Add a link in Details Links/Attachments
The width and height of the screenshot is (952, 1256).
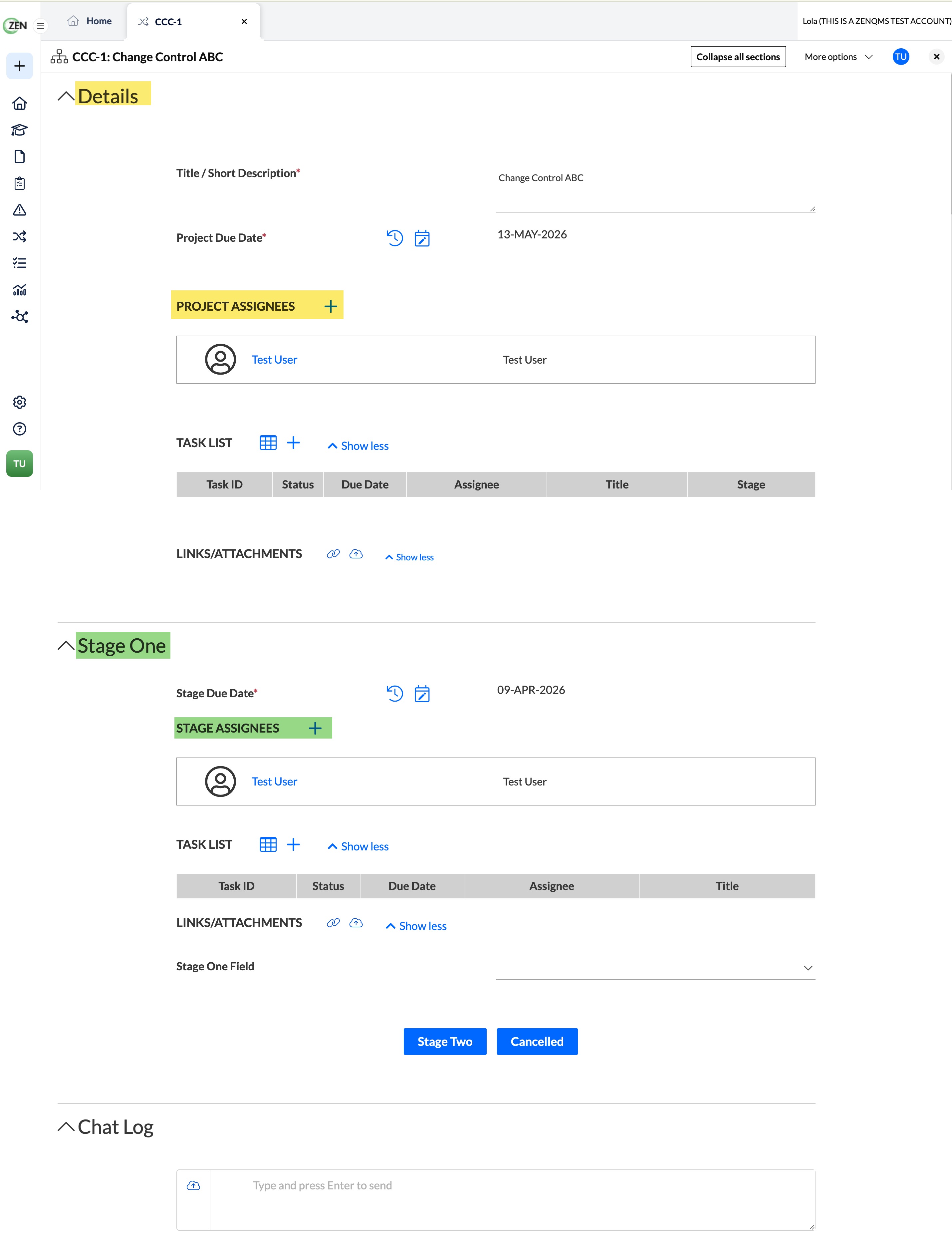coord(333,554)
